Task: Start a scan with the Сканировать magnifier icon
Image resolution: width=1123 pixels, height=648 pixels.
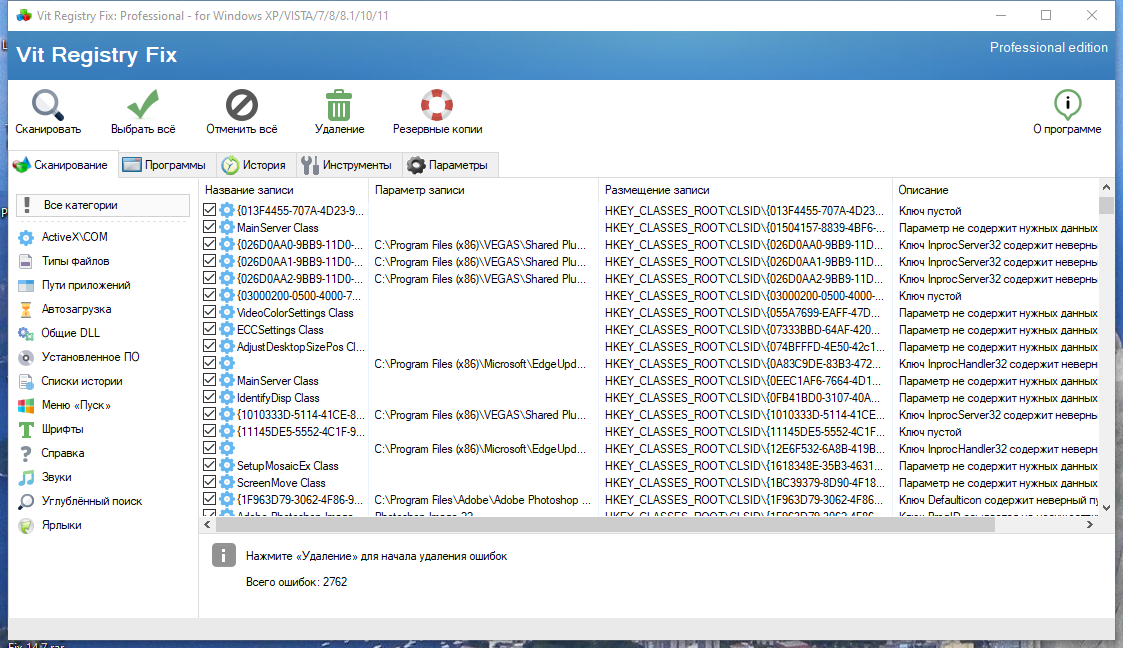Action: [47, 106]
